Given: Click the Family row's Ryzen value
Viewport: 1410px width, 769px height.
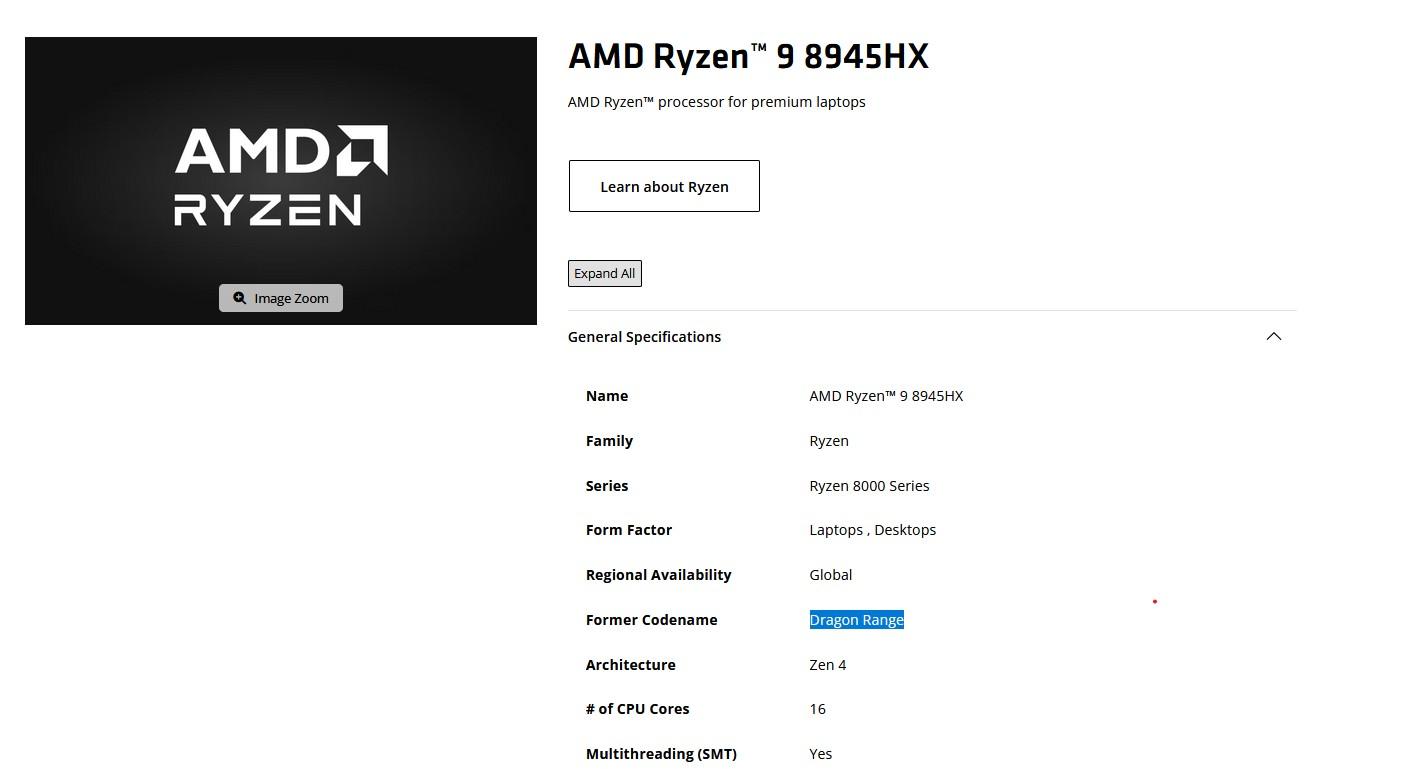Looking at the screenshot, I should coord(828,441).
